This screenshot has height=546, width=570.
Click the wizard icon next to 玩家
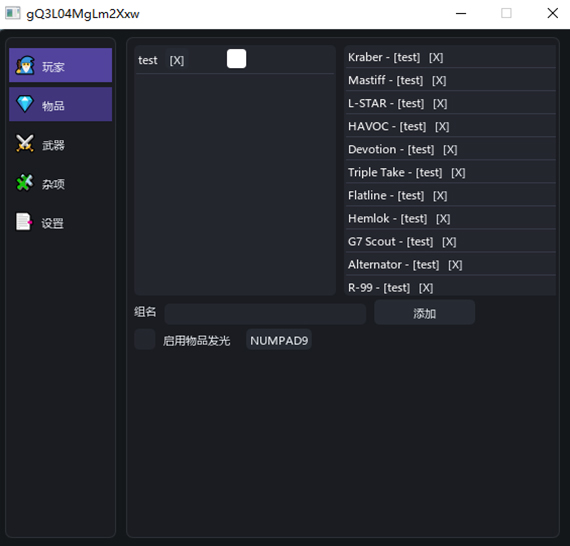pyautogui.click(x=25, y=65)
